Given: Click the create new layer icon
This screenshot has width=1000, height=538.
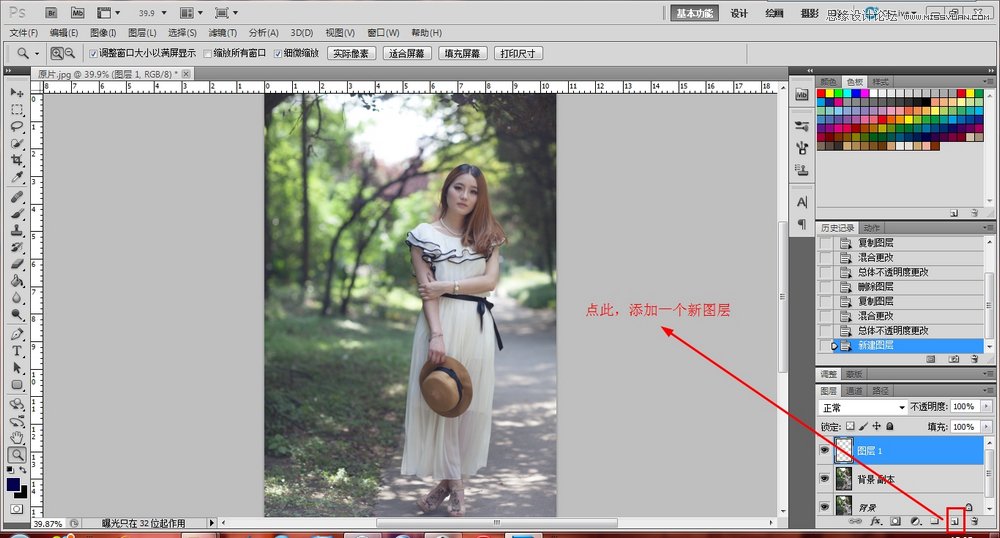Looking at the screenshot, I should [x=954, y=521].
